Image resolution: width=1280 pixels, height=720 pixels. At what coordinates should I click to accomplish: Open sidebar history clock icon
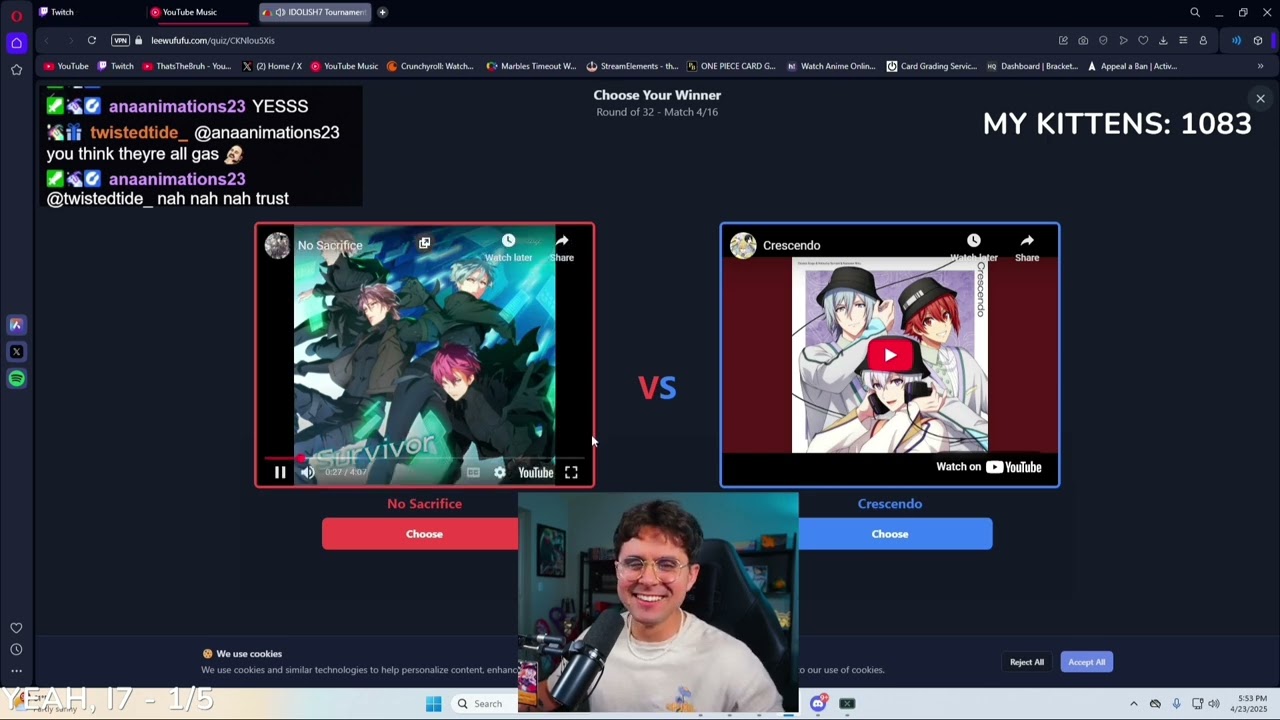(16, 650)
